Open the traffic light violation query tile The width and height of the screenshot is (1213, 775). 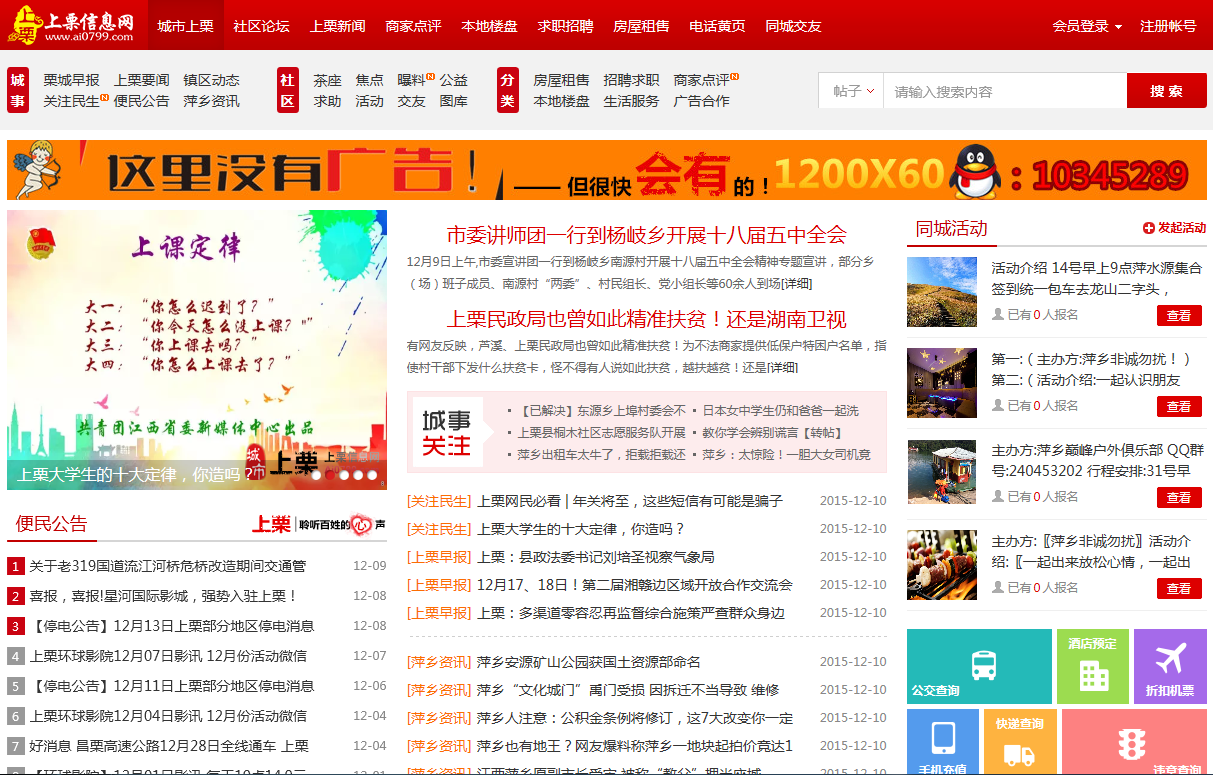[x=1134, y=742]
